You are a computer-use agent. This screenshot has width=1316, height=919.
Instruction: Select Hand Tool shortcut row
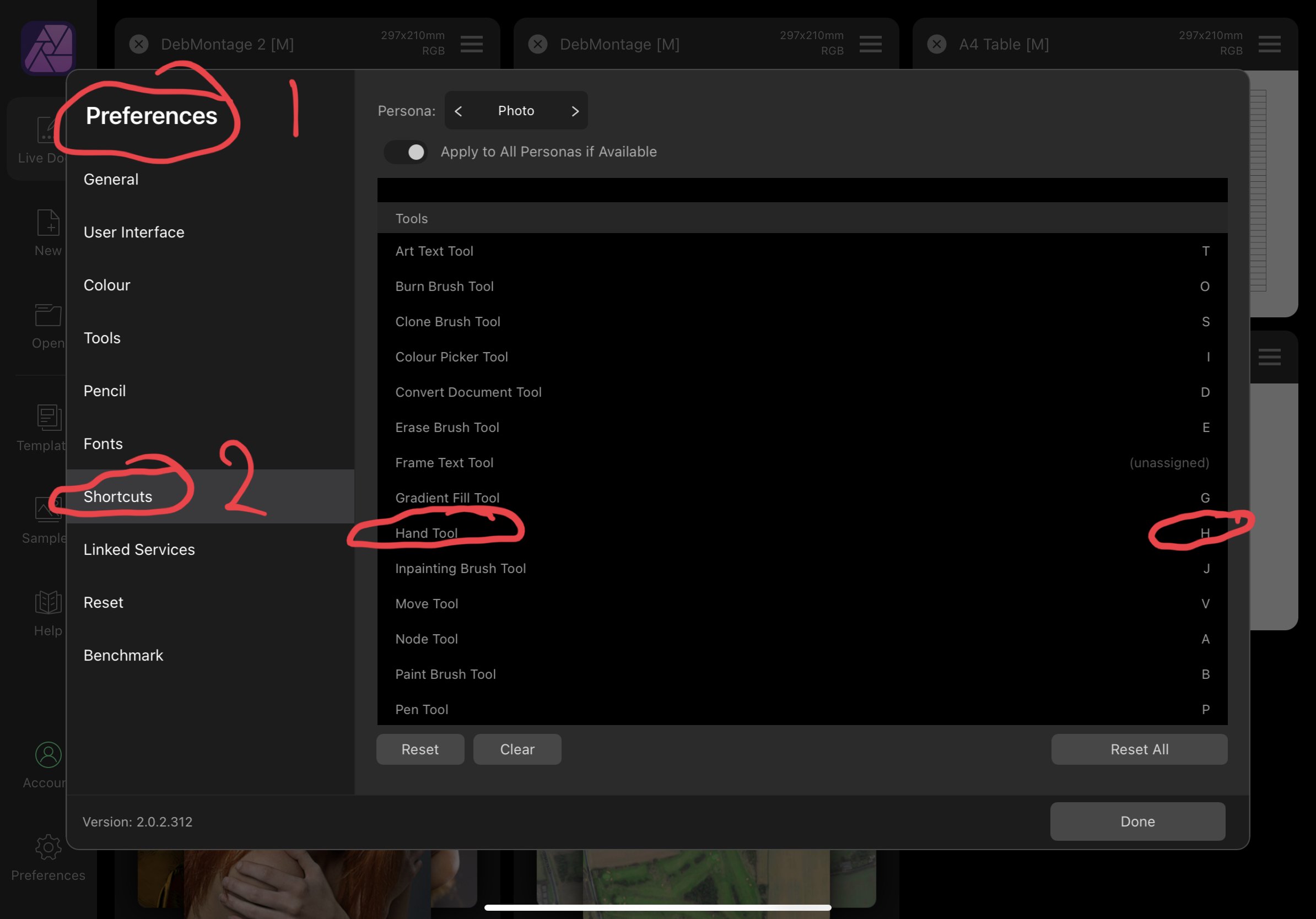pos(802,533)
